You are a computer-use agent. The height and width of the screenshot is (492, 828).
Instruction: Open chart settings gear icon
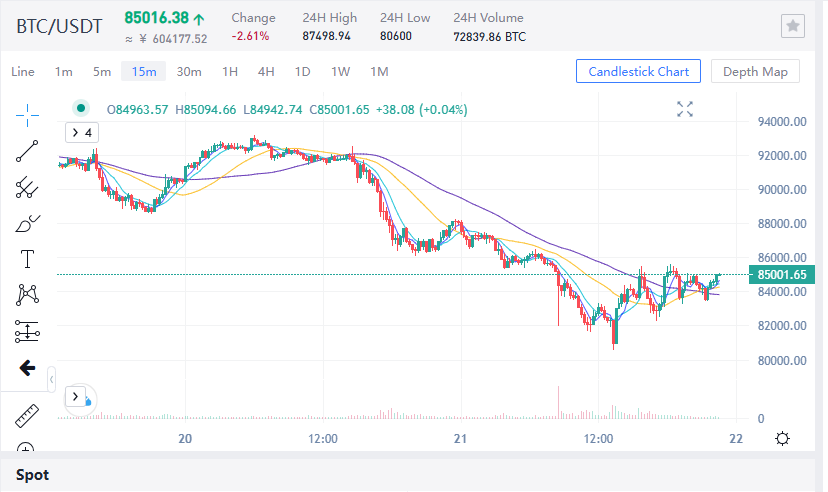pyautogui.click(x=783, y=438)
